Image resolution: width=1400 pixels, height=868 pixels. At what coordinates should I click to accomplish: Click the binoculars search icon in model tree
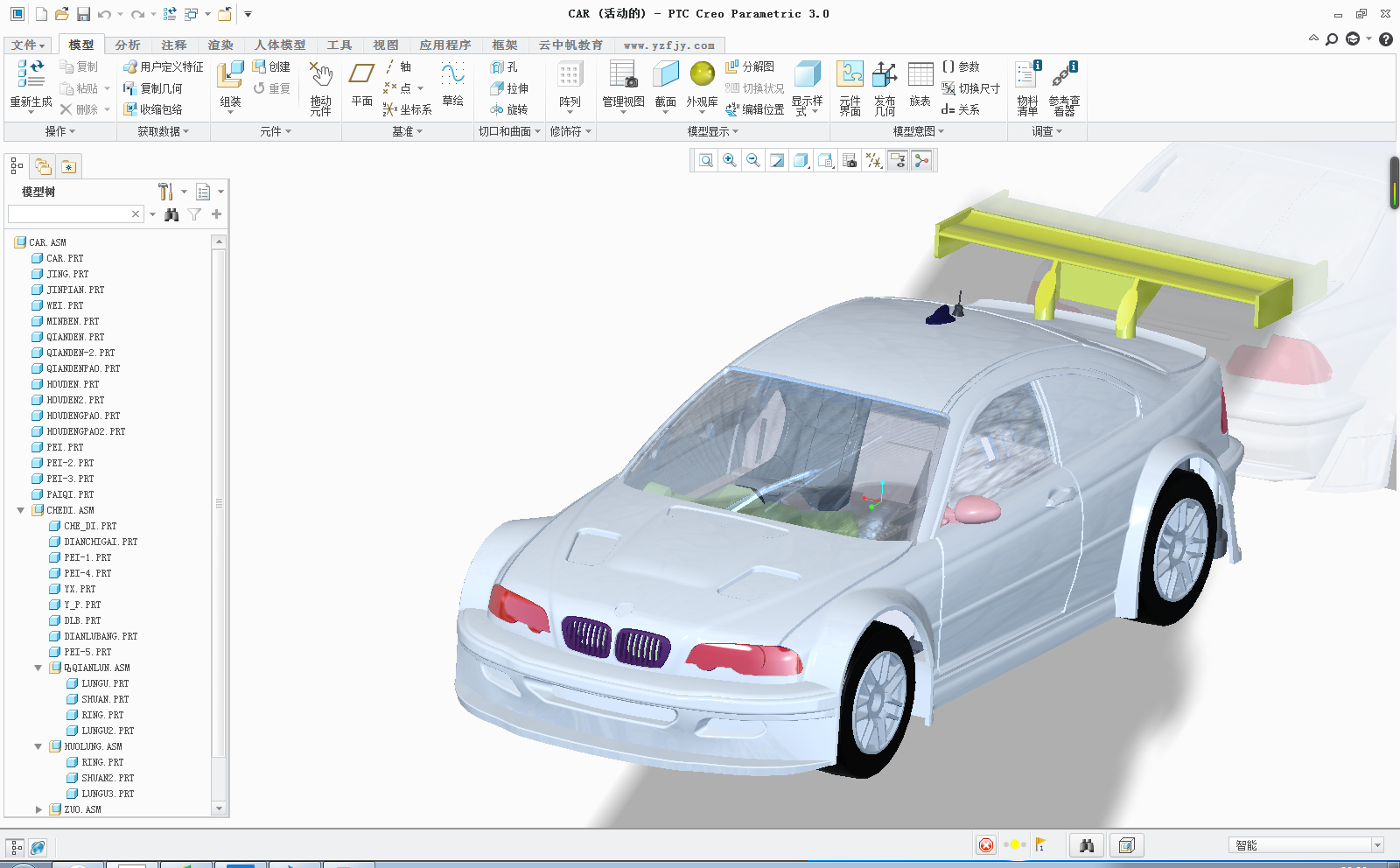171,214
